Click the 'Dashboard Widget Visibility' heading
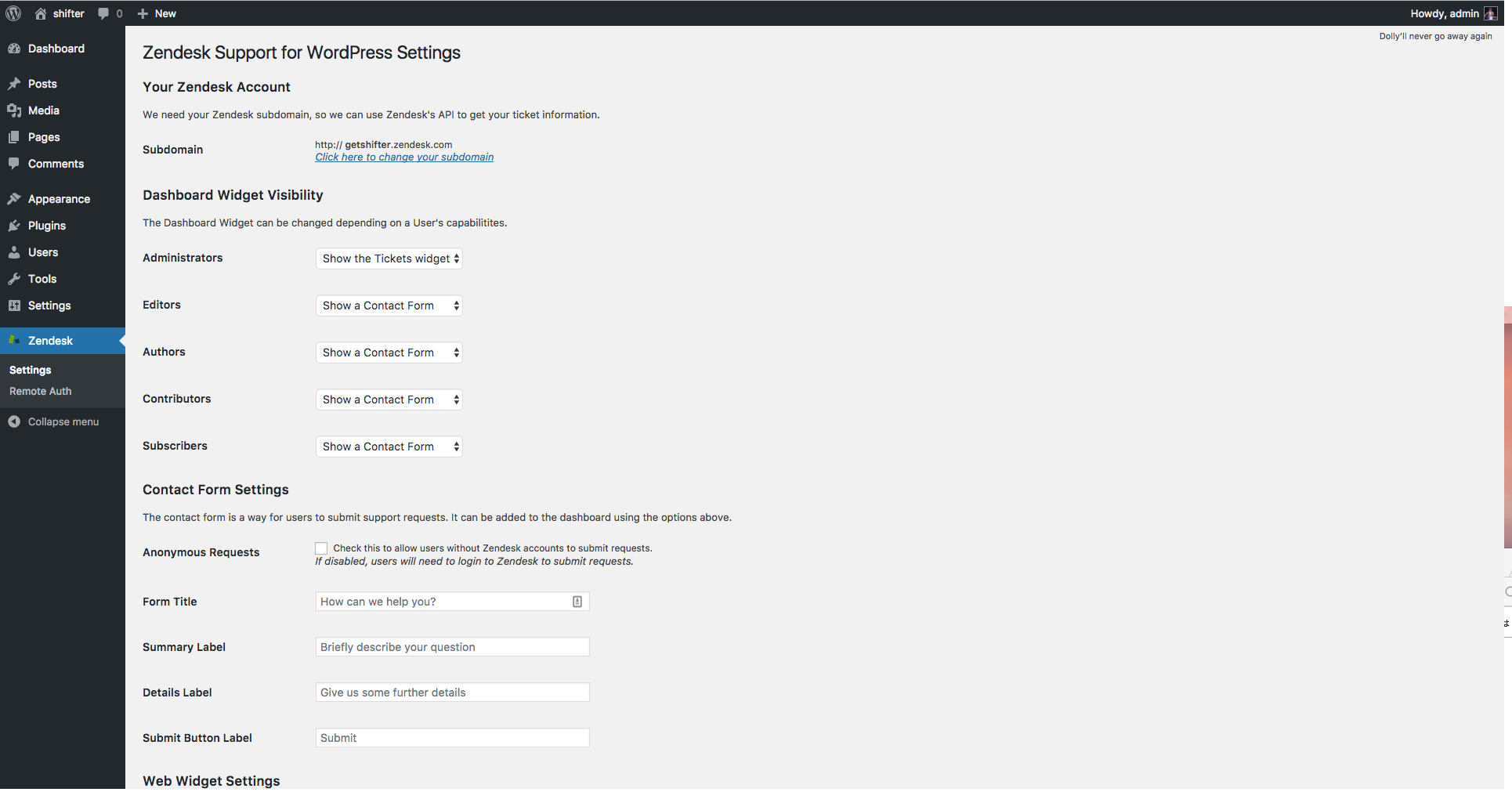 tap(233, 195)
